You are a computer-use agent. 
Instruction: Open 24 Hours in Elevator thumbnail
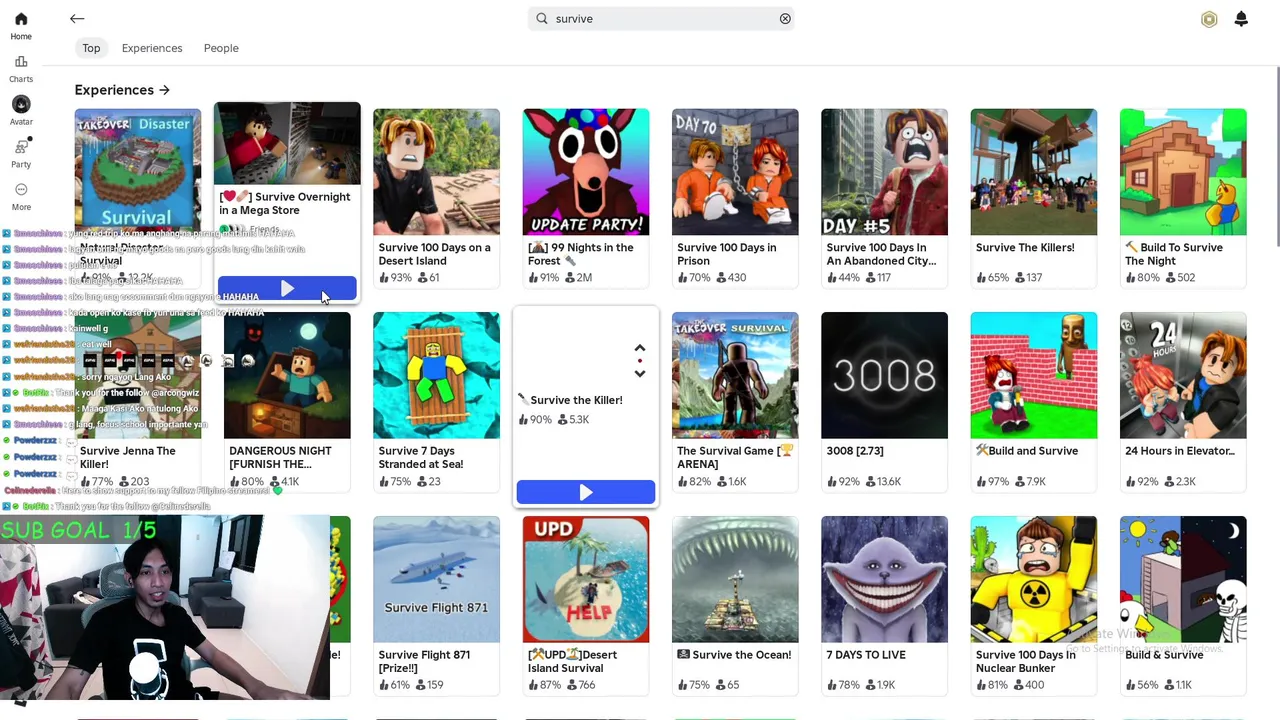(x=1183, y=375)
